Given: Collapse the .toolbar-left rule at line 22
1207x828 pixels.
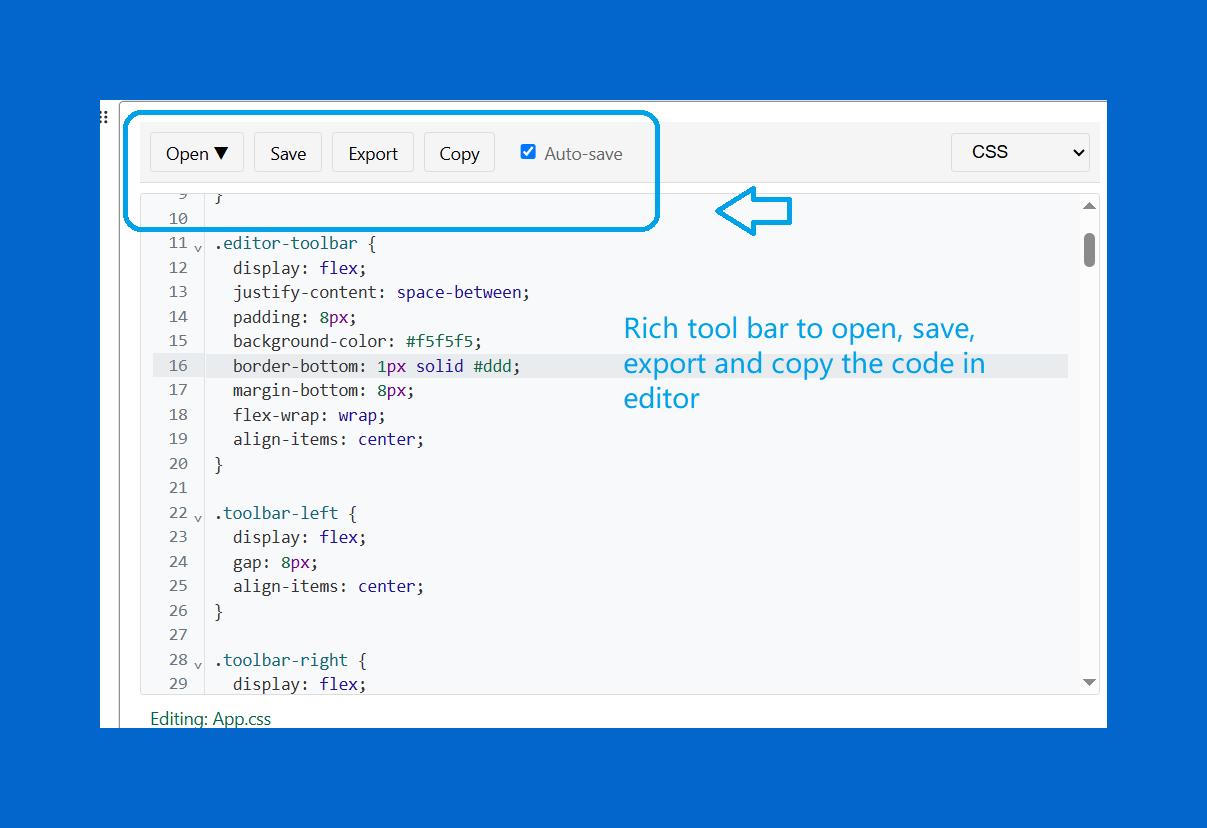Looking at the screenshot, I should pos(197,516).
